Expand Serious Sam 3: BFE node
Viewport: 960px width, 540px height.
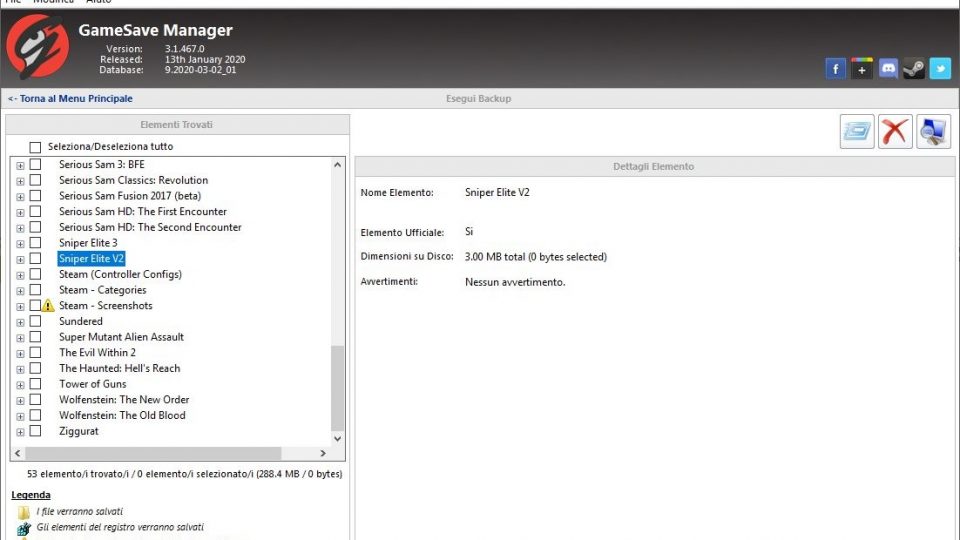pos(20,165)
